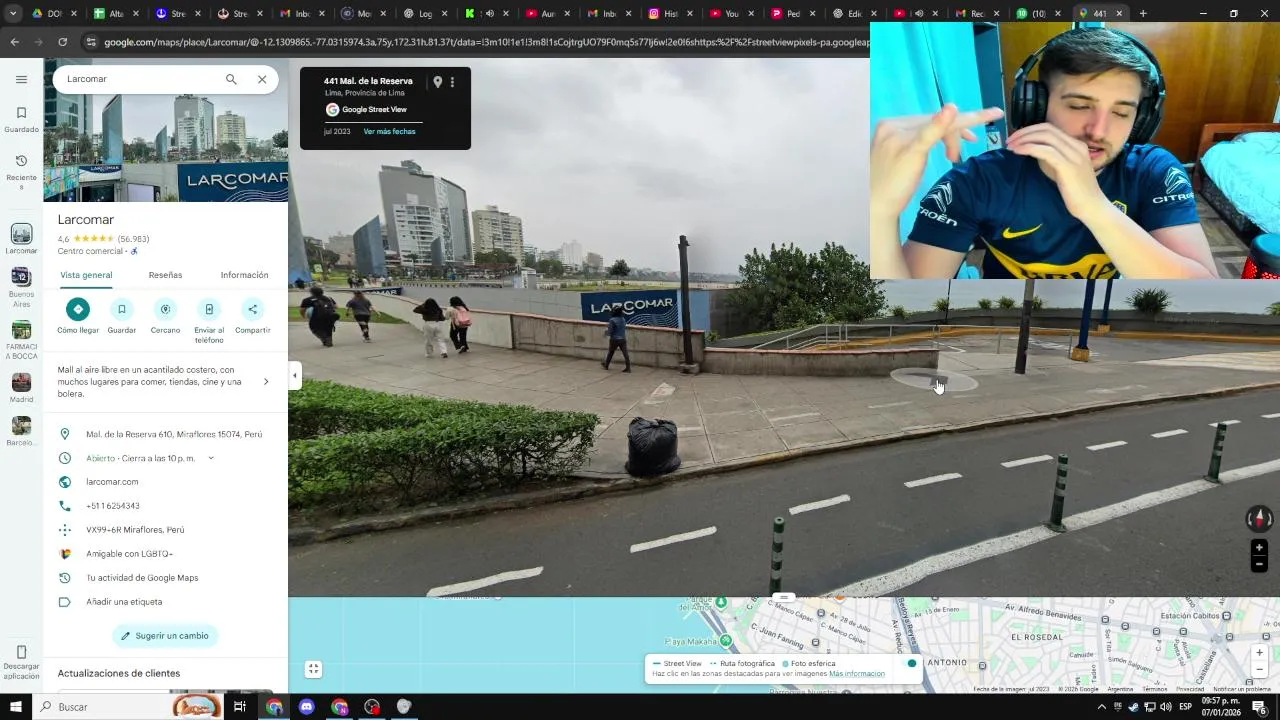Open Discord from the taskbar

click(x=306, y=707)
